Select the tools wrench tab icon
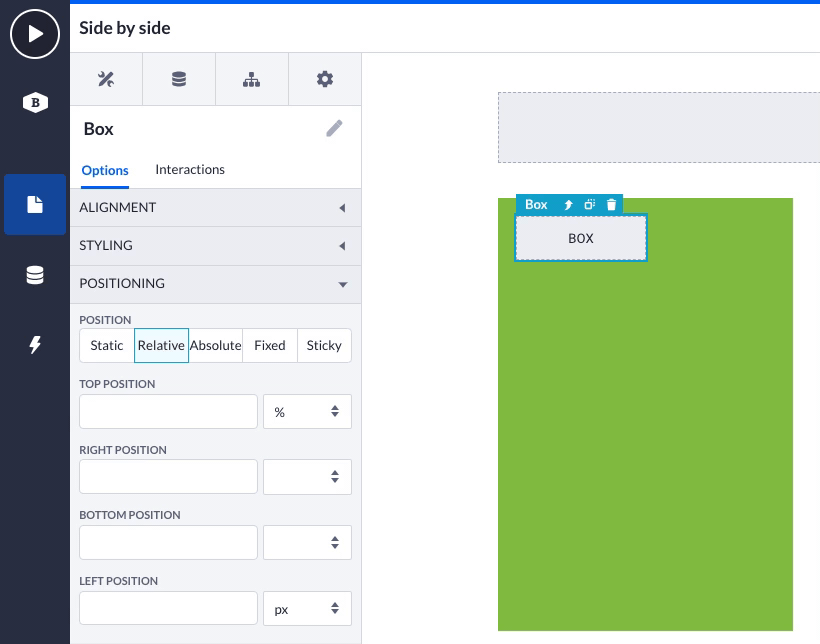This screenshot has height=644, width=820. pyautogui.click(x=106, y=80)
